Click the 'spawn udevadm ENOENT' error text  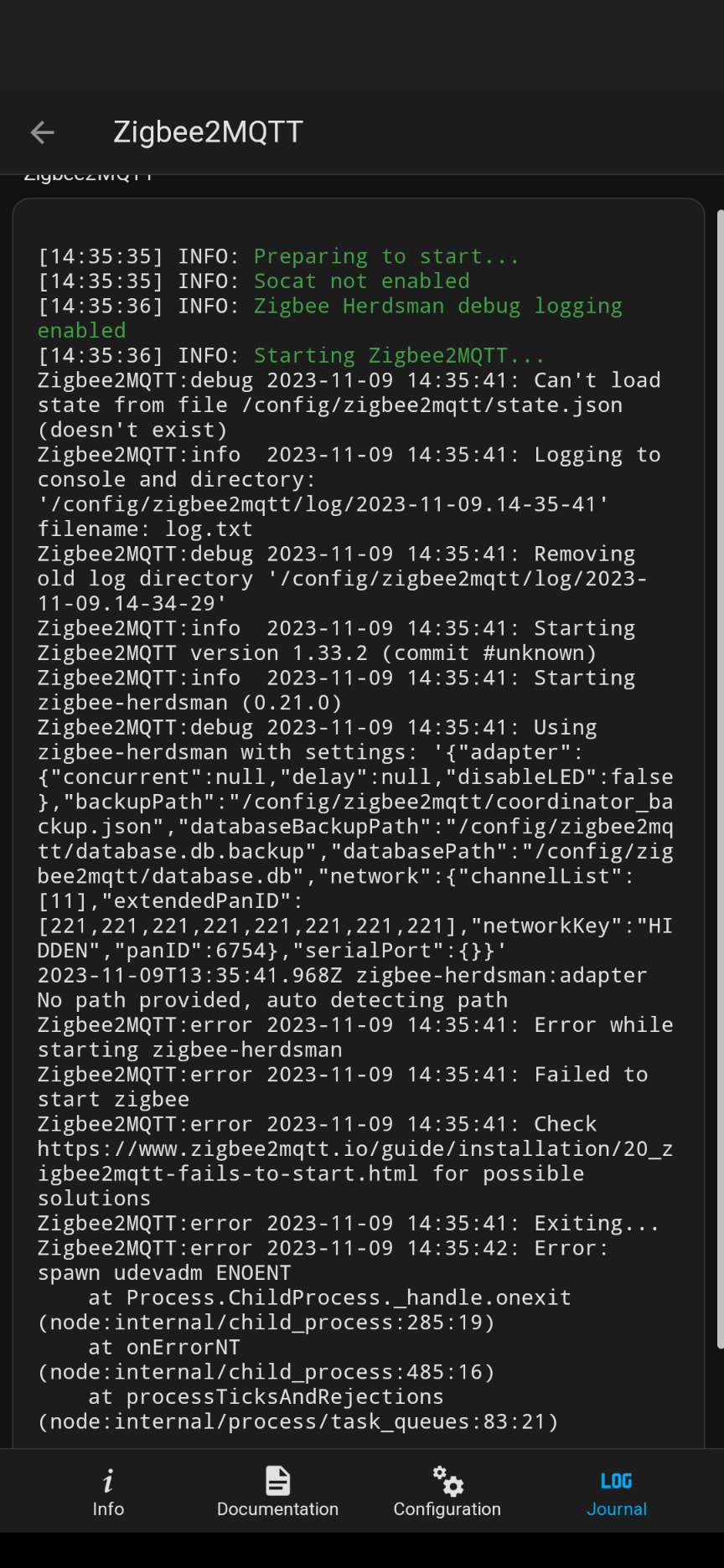[x=164, y=1273]
